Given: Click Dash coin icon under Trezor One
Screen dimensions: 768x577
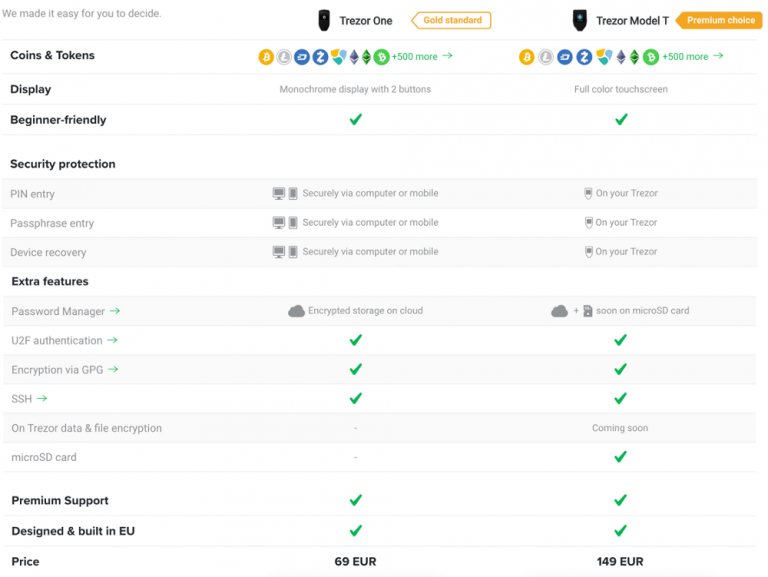Looking at the screenshot, I should 302,57.
